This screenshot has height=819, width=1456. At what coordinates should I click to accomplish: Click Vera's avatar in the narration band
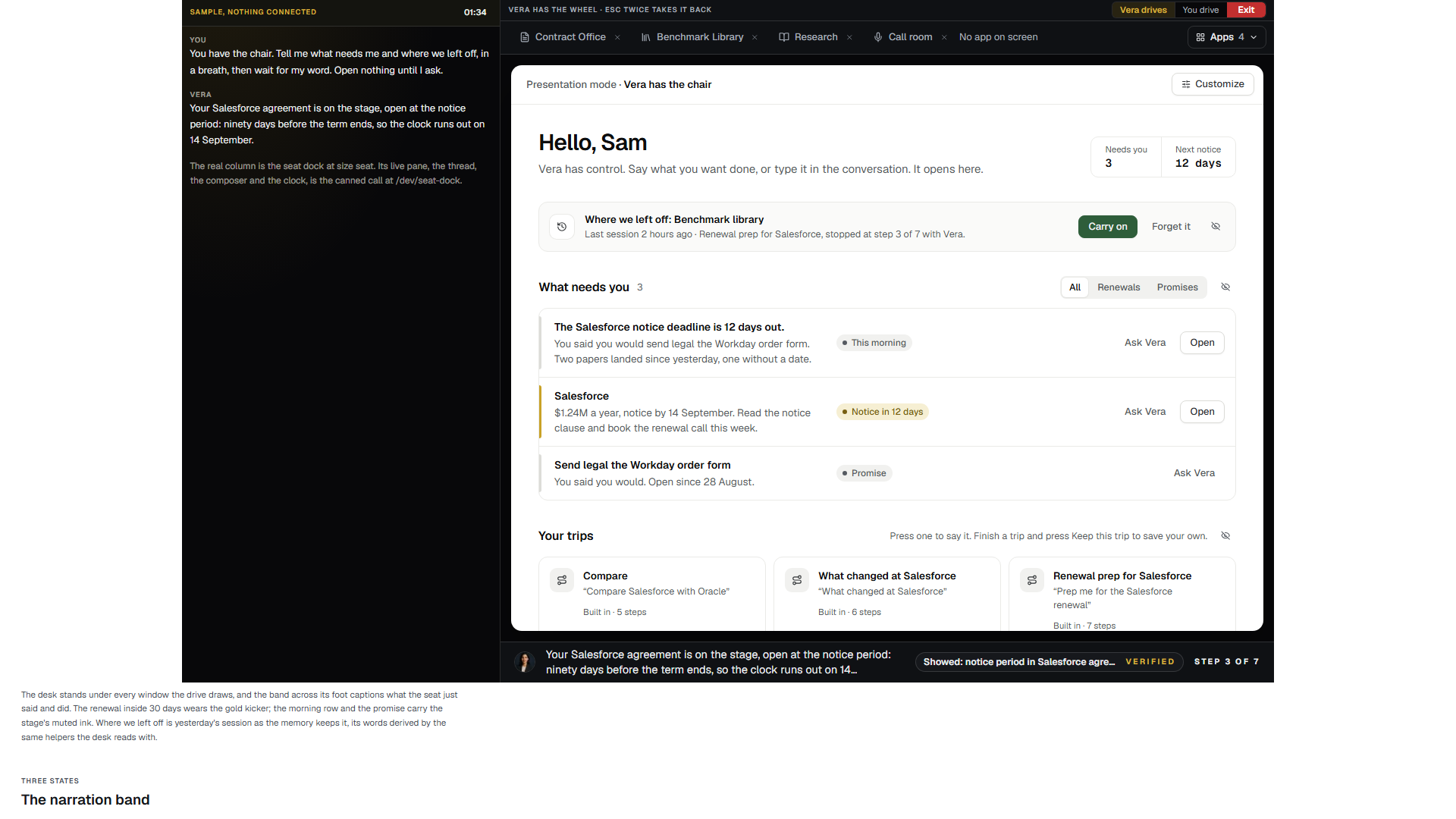525,662
